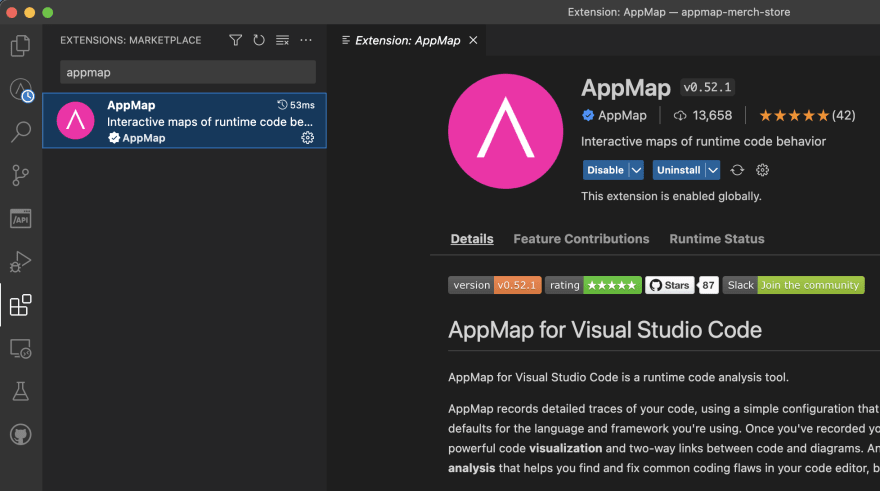
Task: Open the Source Control view
Action: 21,176
